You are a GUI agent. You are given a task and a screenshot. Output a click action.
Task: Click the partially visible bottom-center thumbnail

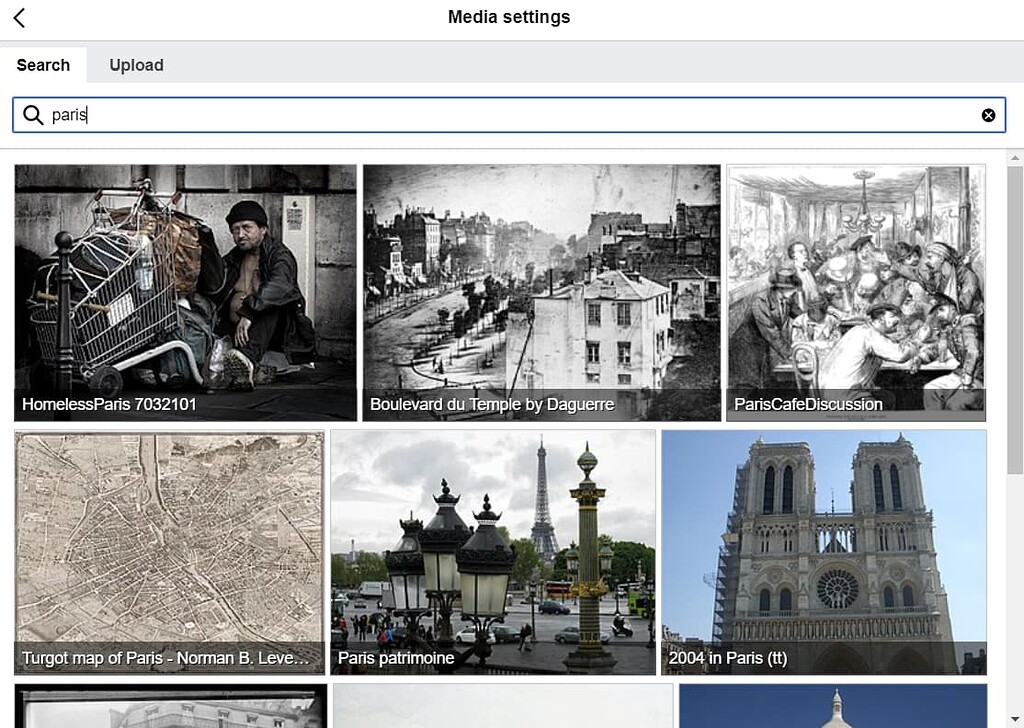[x=495, y=707]
